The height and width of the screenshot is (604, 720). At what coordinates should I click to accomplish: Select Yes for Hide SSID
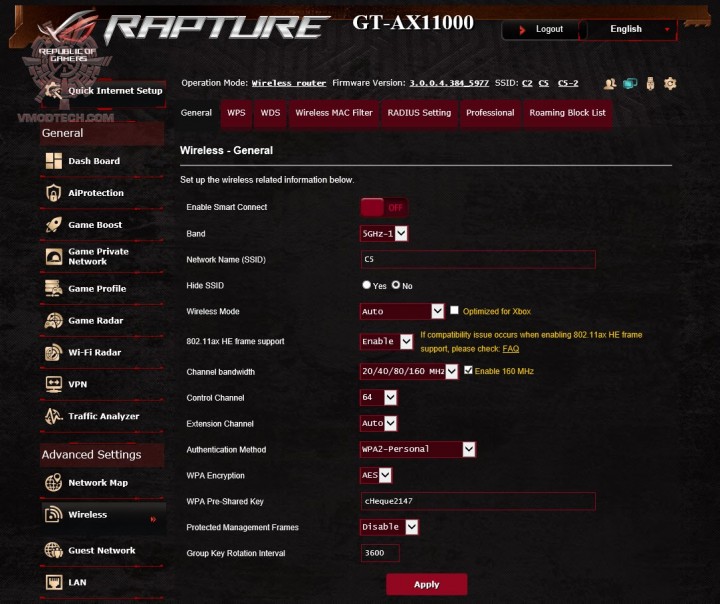tap(366, 285)
